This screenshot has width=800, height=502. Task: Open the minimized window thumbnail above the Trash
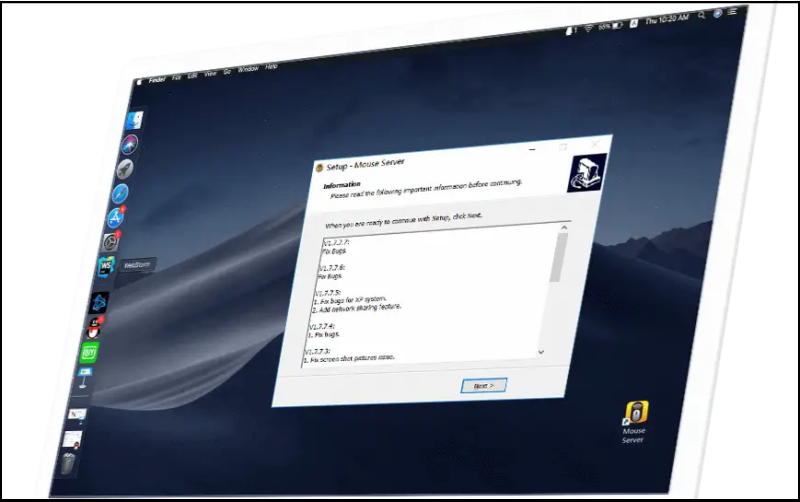point(72,439)
